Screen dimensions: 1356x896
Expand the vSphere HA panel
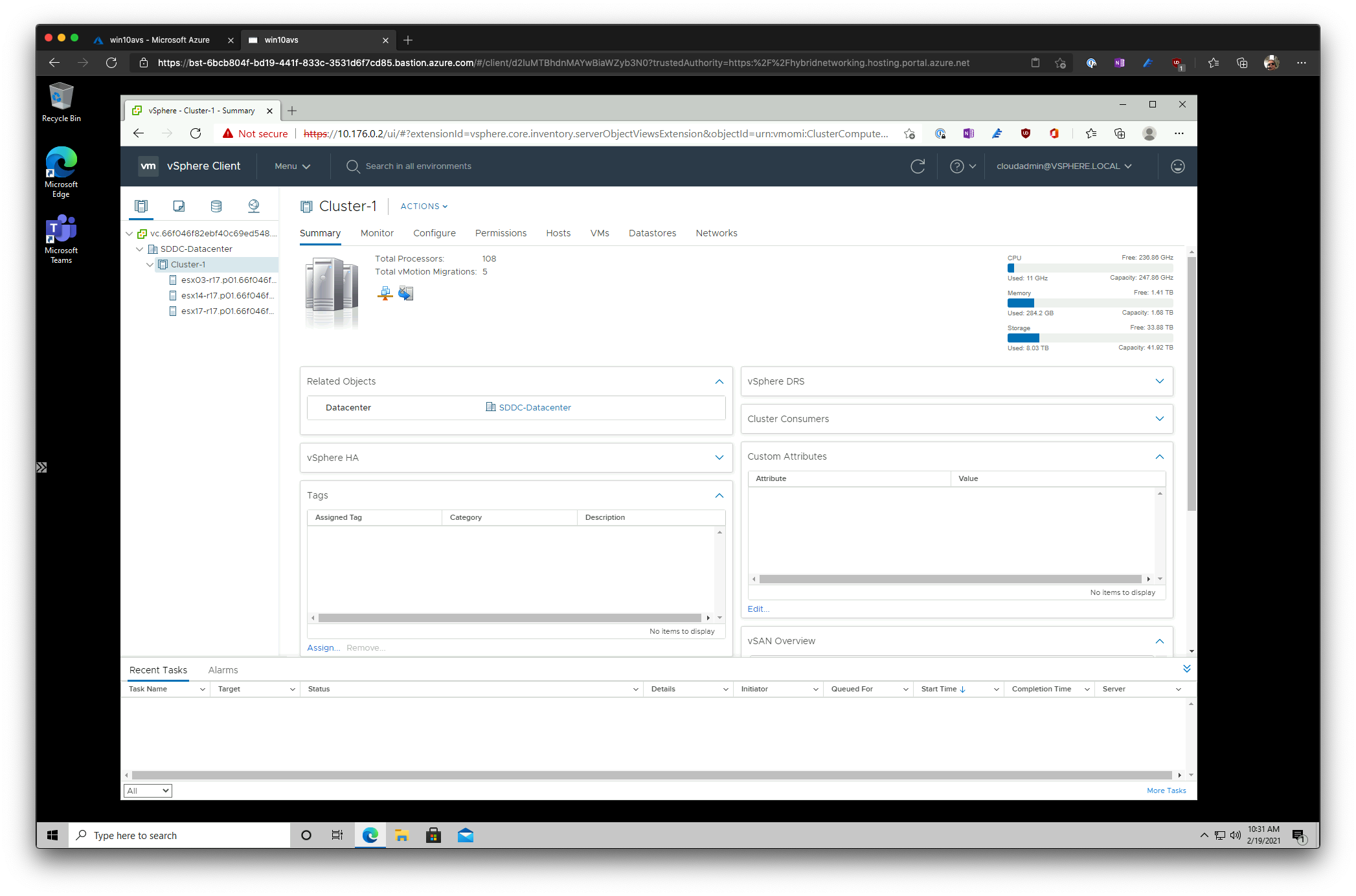tap(719, 458)
